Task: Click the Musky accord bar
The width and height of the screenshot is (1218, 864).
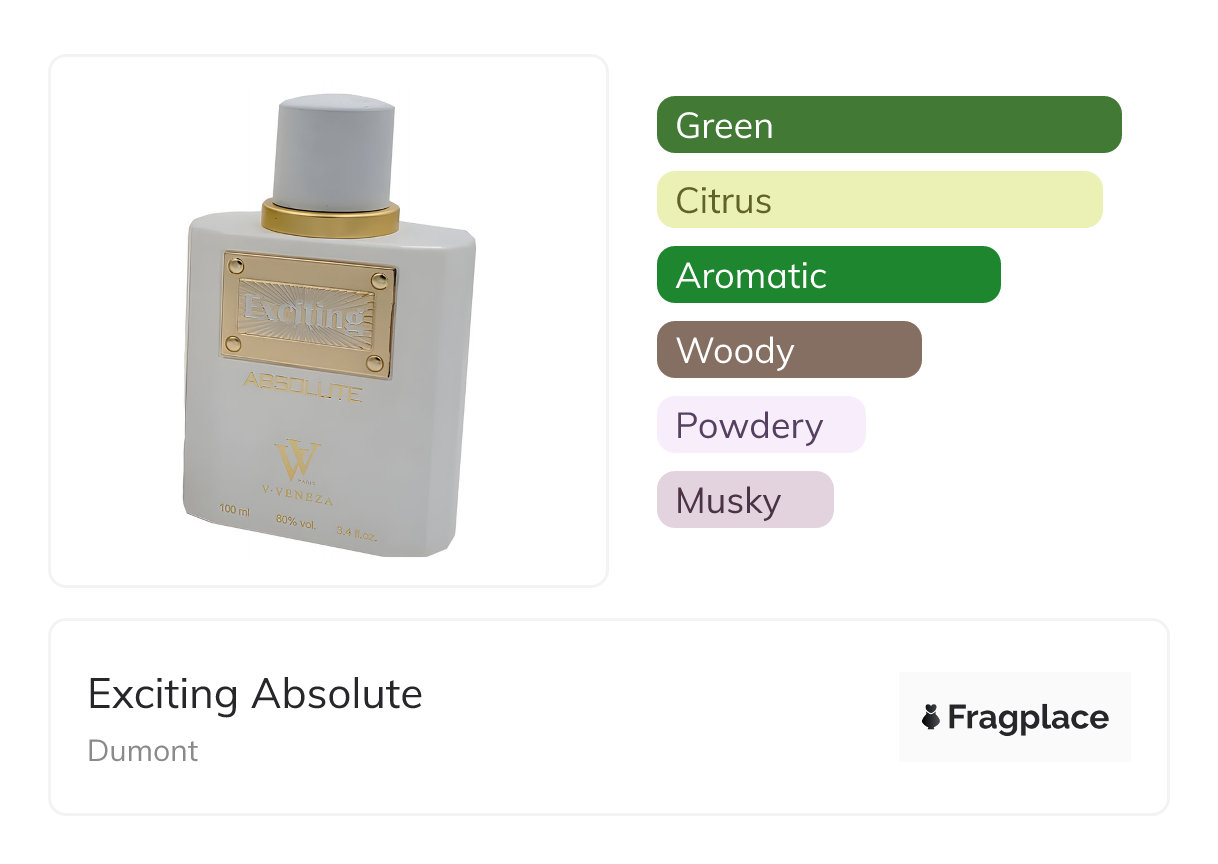Action: 744,500
